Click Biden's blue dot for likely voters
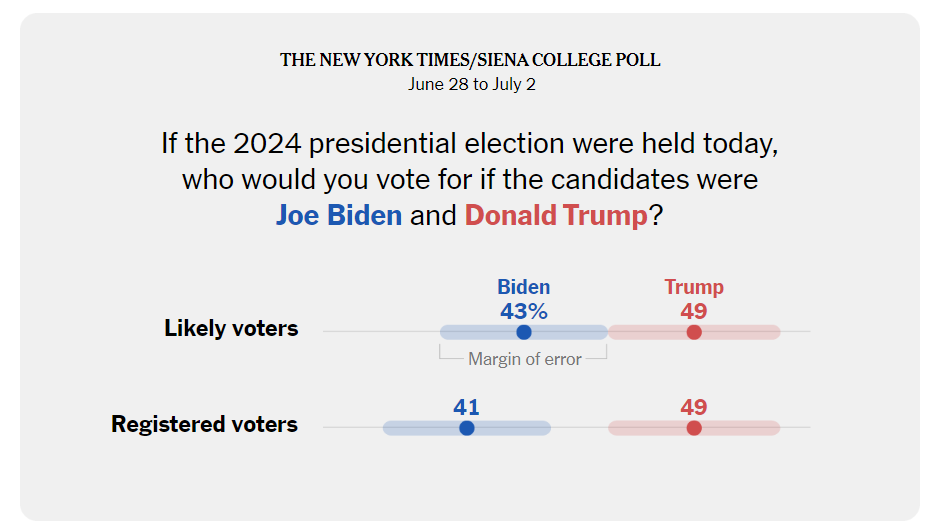 coord(524,332)
